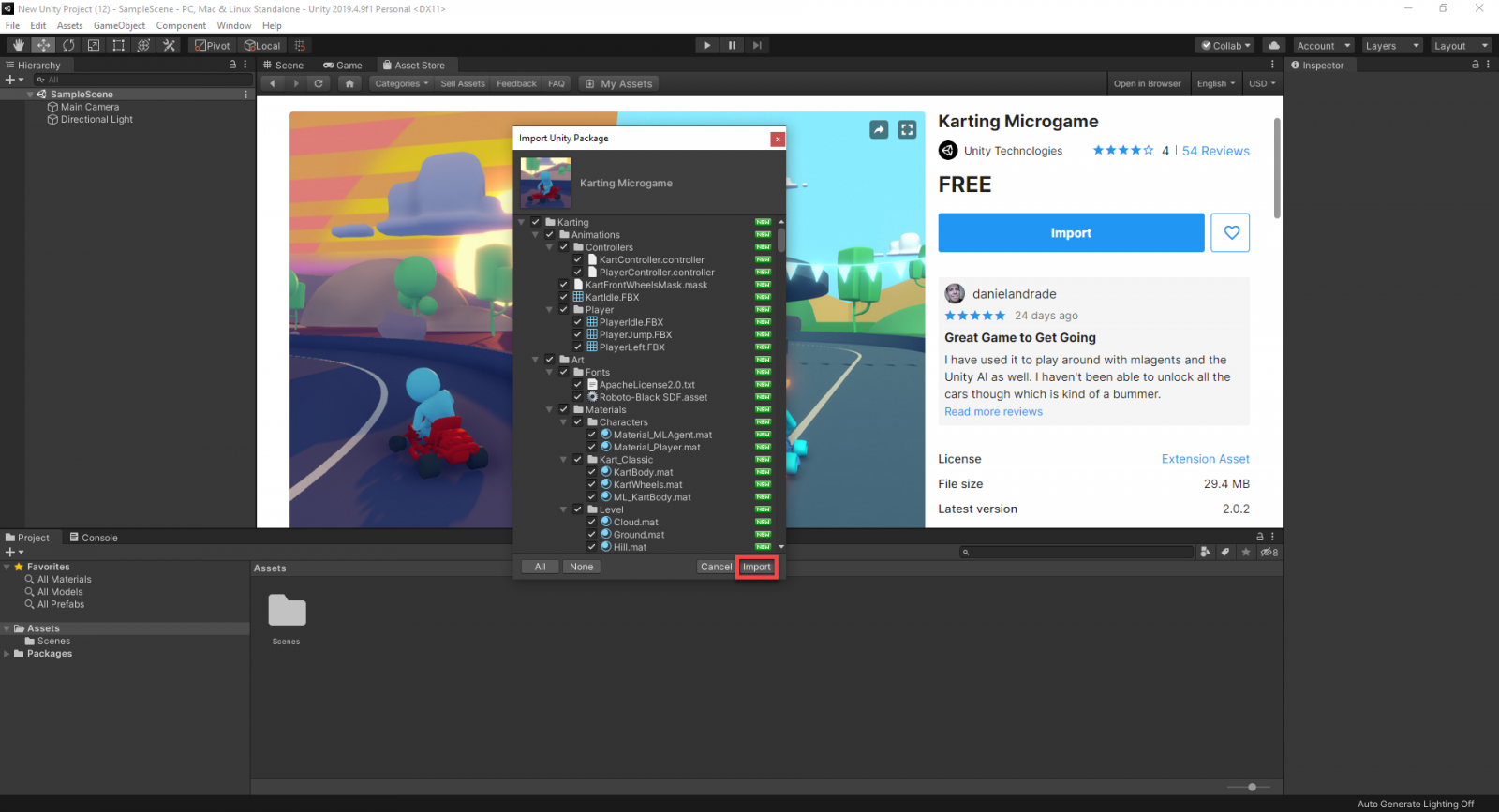The image size is (1499, 812).
Task: Select the Transform tool
Action: 143,45
